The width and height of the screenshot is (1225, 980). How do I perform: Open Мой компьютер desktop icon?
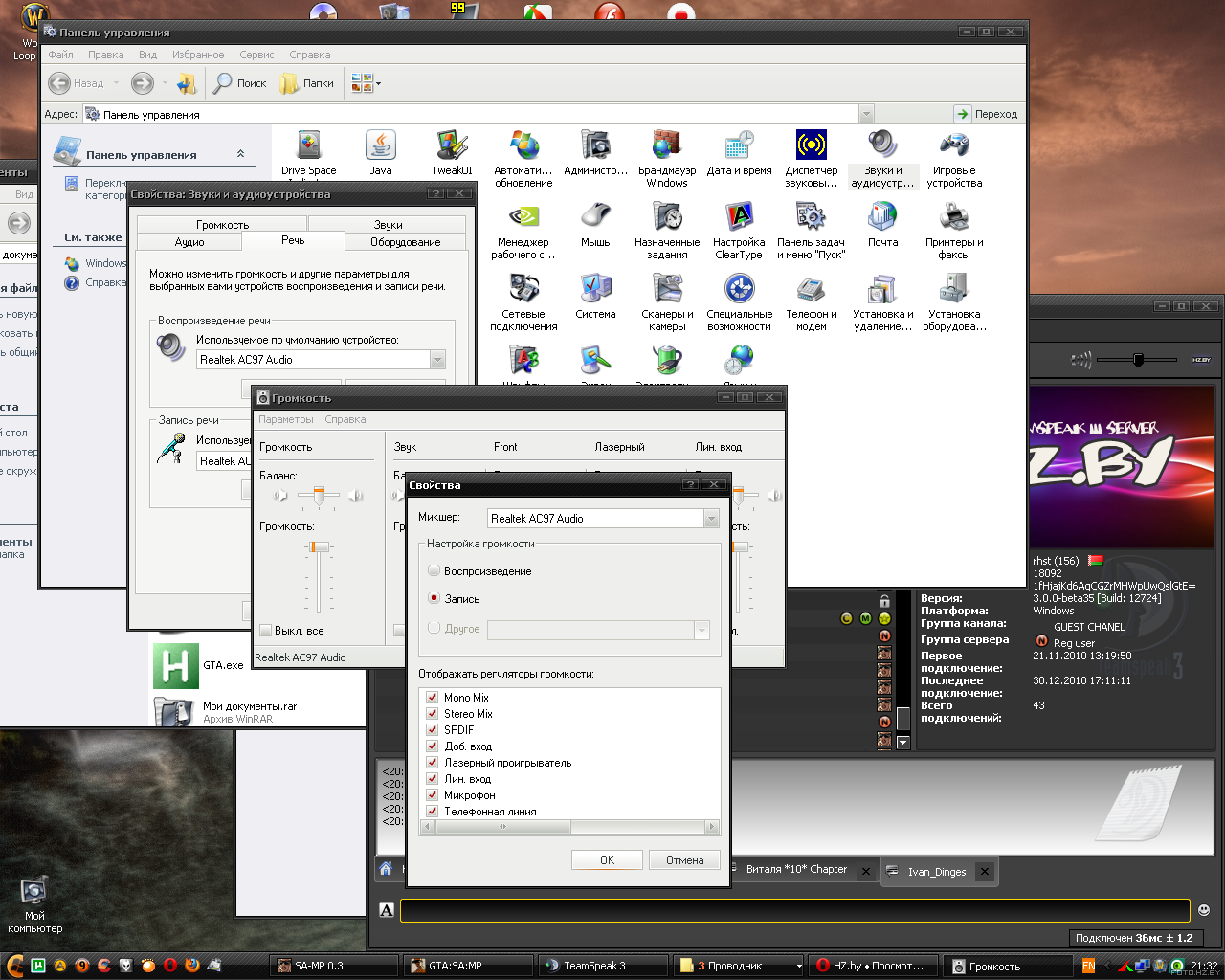click(x=34, y=904)
